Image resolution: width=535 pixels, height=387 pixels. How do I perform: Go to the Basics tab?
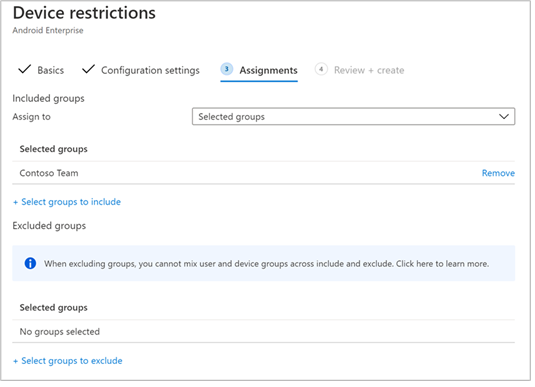(x=50, y=70)
